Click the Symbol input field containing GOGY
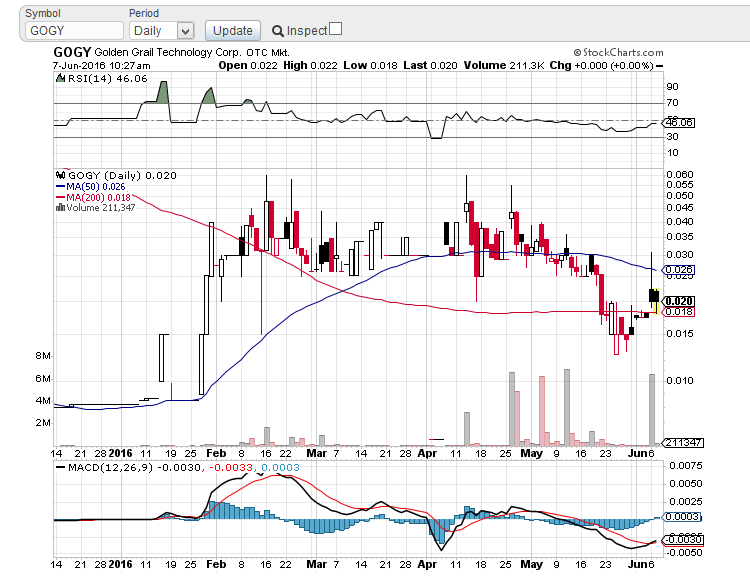This screenshot has height=579, width=750. [x=74, y=31]
